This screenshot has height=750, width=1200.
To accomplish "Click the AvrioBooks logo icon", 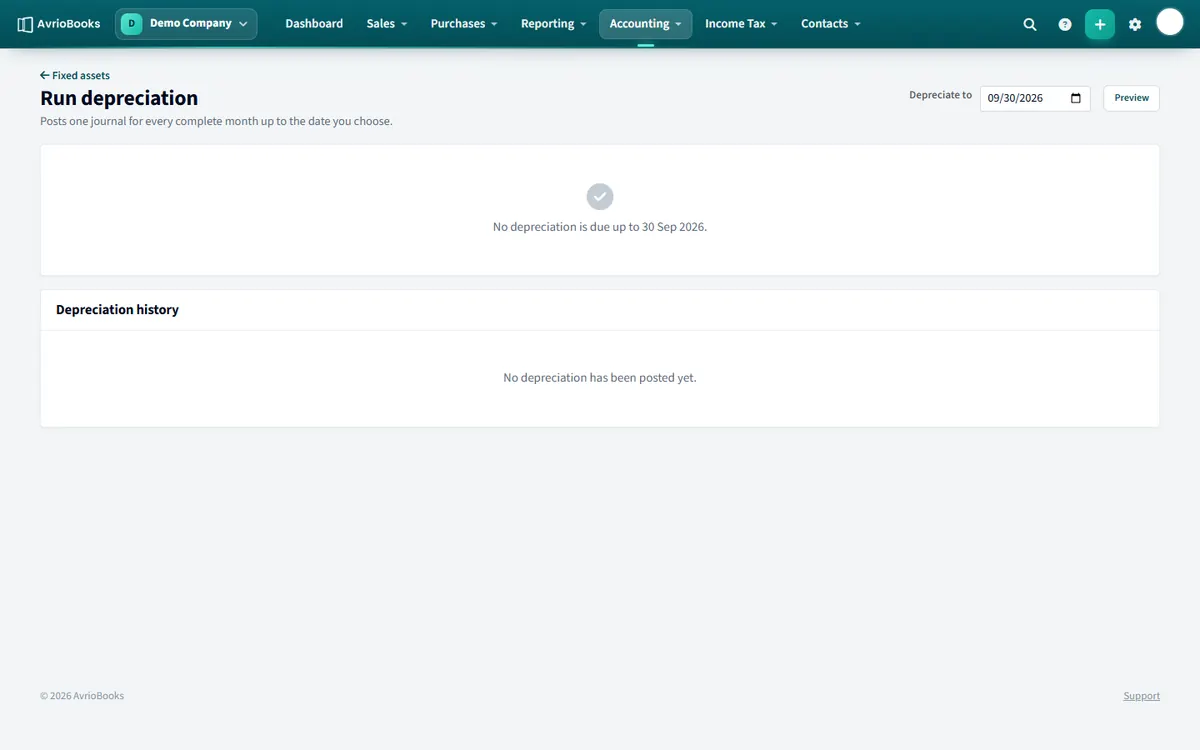I will (x=25, y=24).
